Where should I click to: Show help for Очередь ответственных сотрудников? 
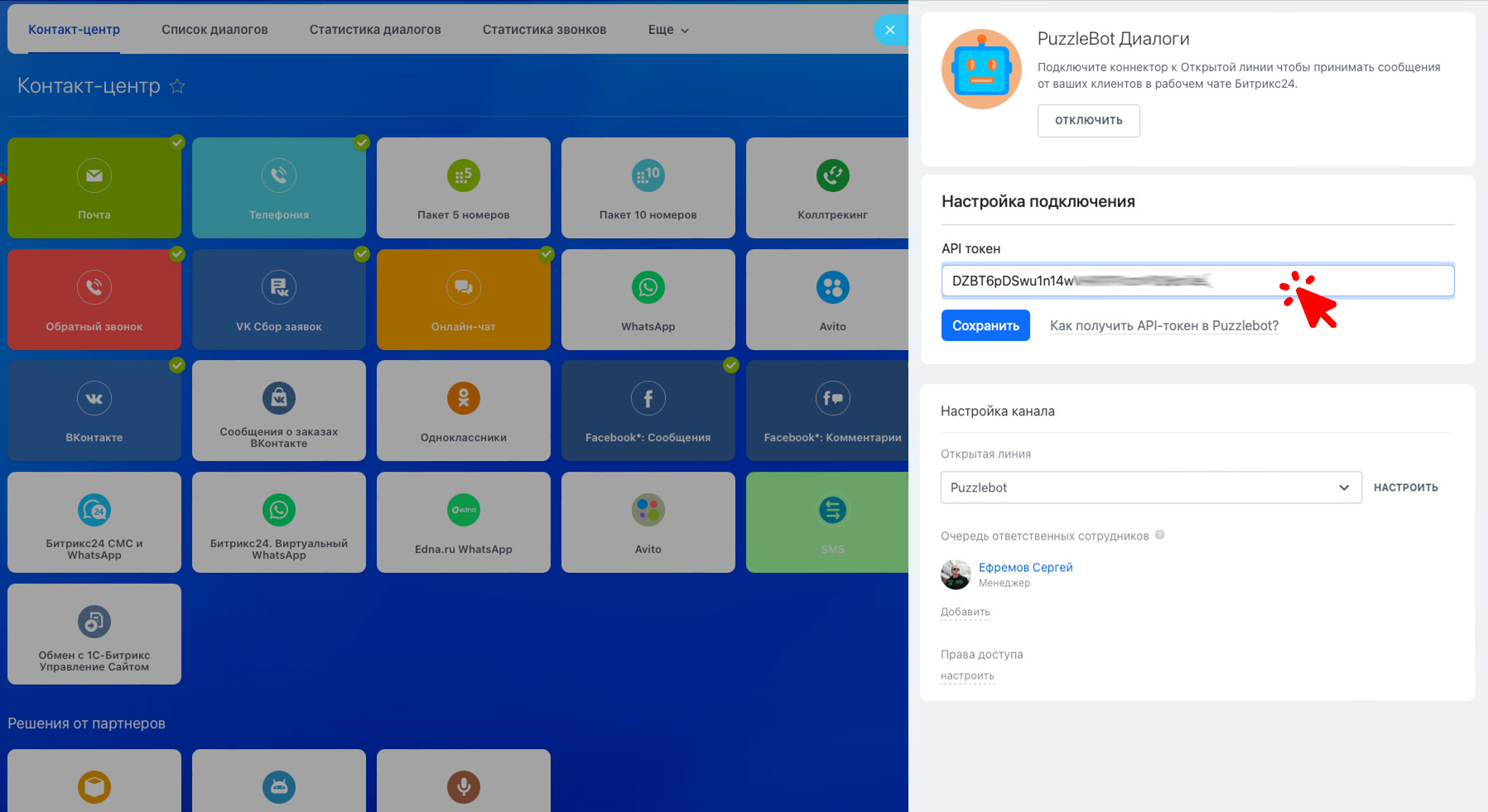pos(1160,535)
